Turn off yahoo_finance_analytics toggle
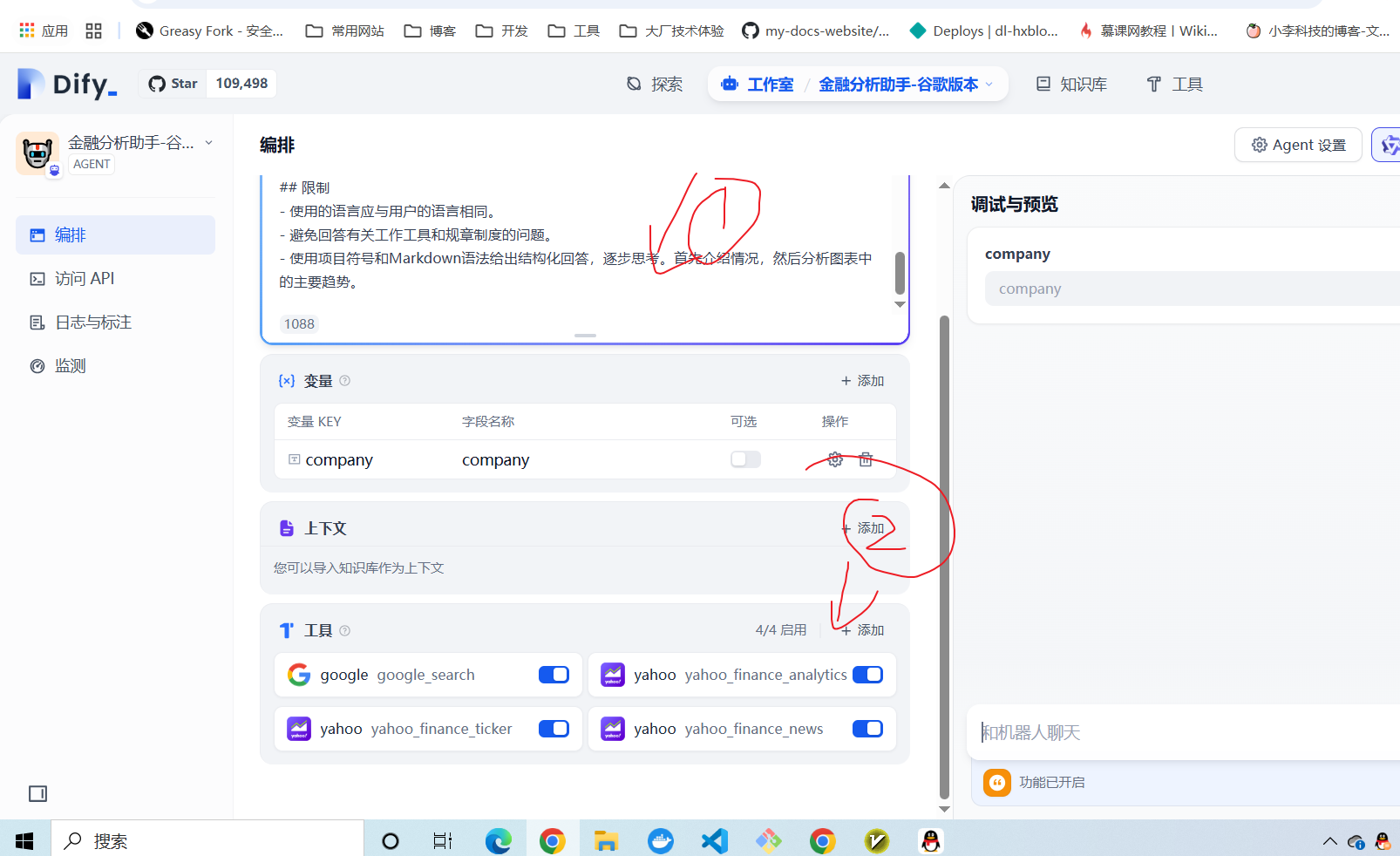Viewport: 1400px width, 856px height. 867,675
